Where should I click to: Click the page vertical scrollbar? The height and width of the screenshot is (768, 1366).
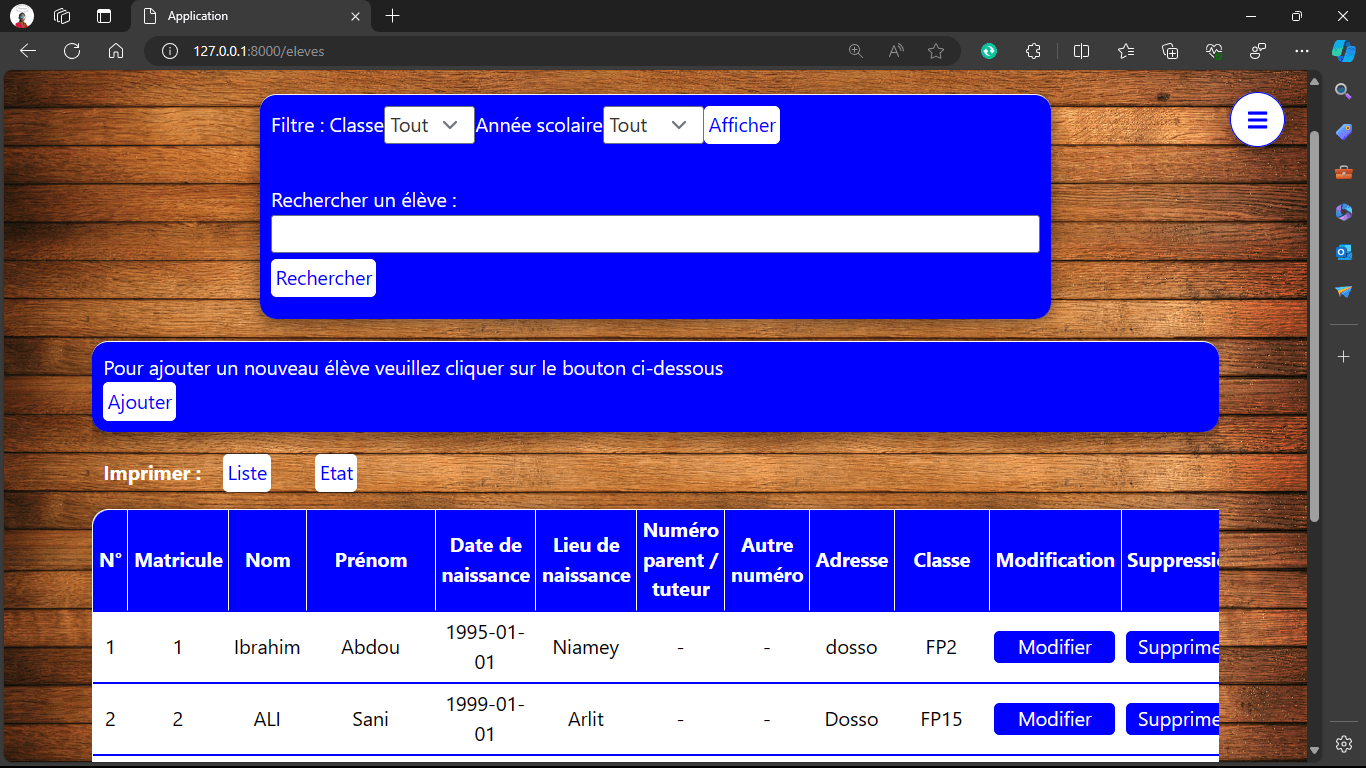(x=1315, y=326)
